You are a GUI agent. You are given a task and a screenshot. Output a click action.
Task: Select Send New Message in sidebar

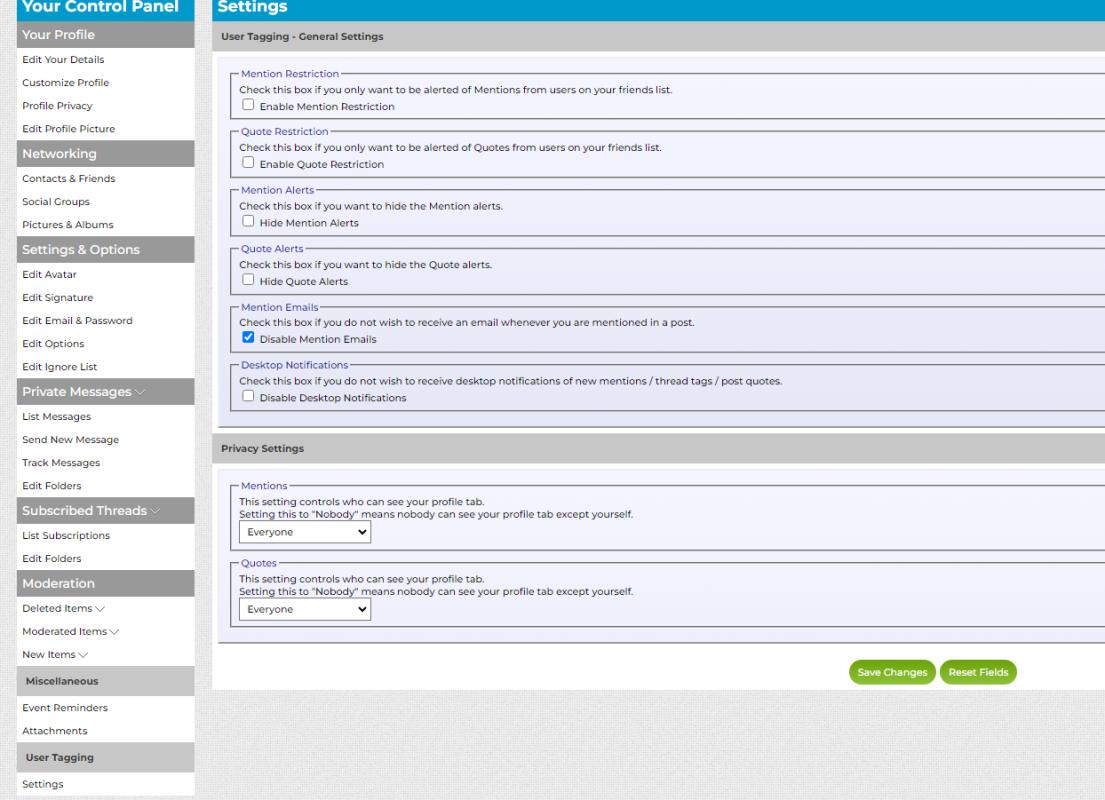pyautogui.click(x=70, y=440)
